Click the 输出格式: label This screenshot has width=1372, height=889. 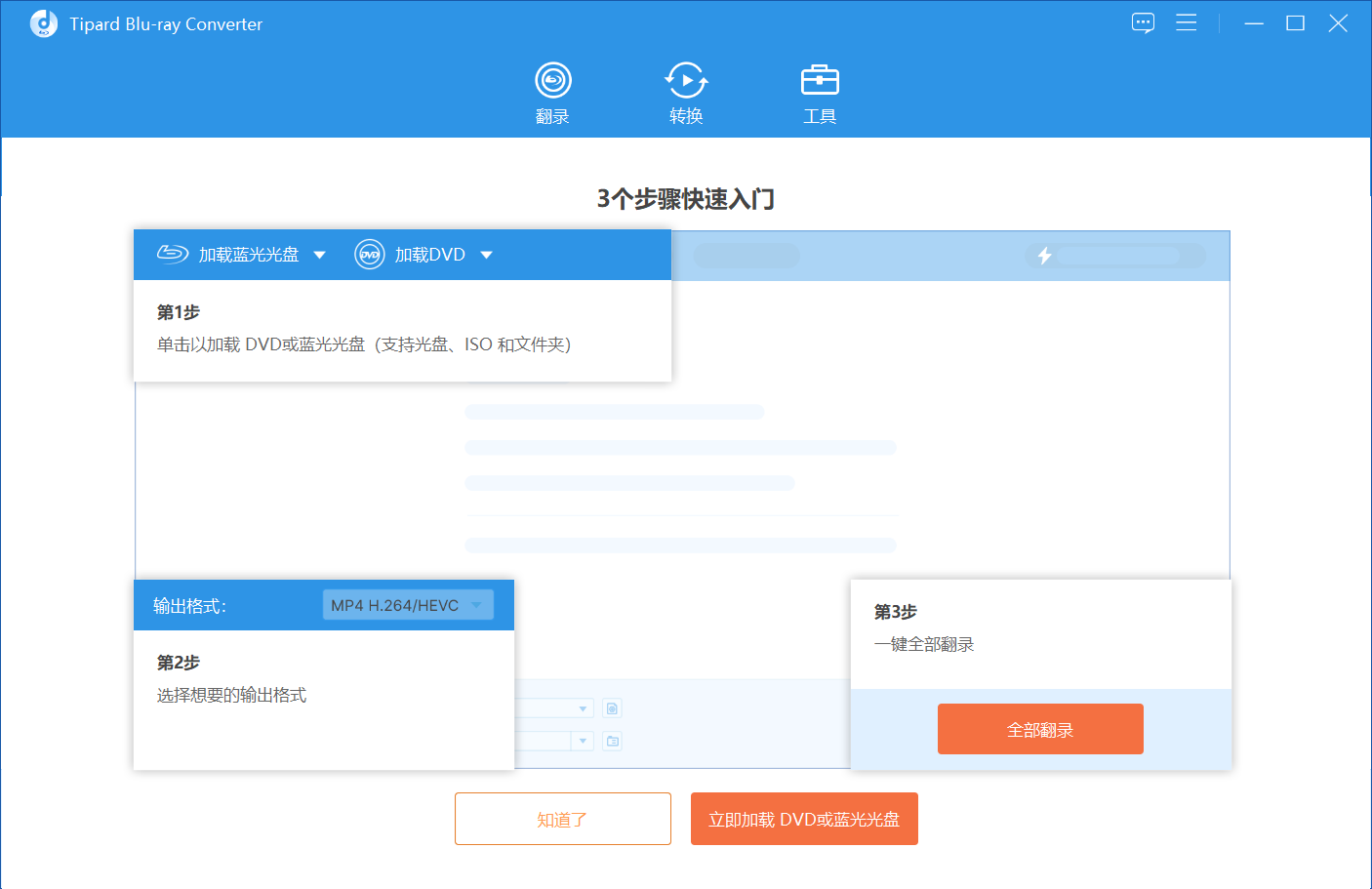pos(189,606)
